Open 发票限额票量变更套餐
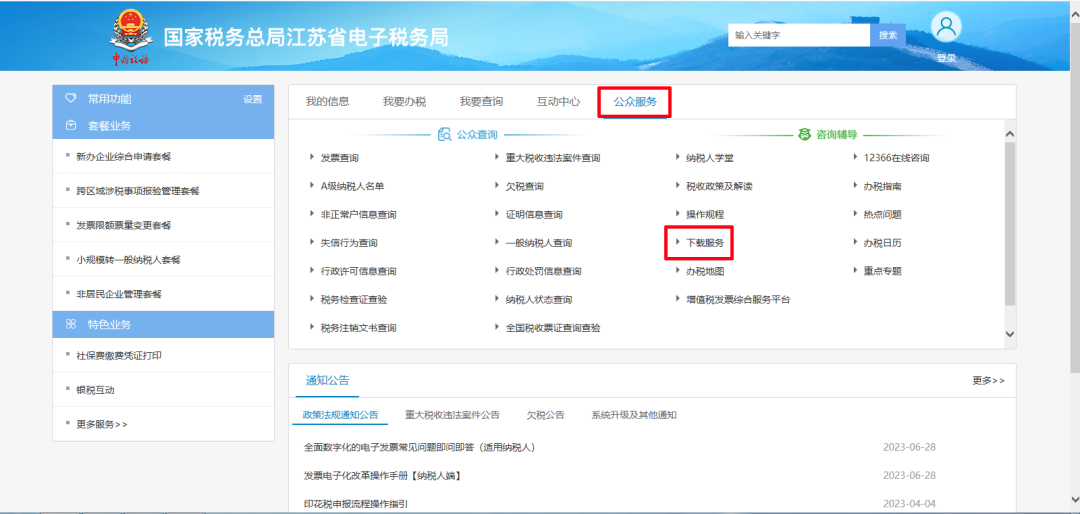The image size is (1080, 514). pyautogui.click(x=123, y=225)
